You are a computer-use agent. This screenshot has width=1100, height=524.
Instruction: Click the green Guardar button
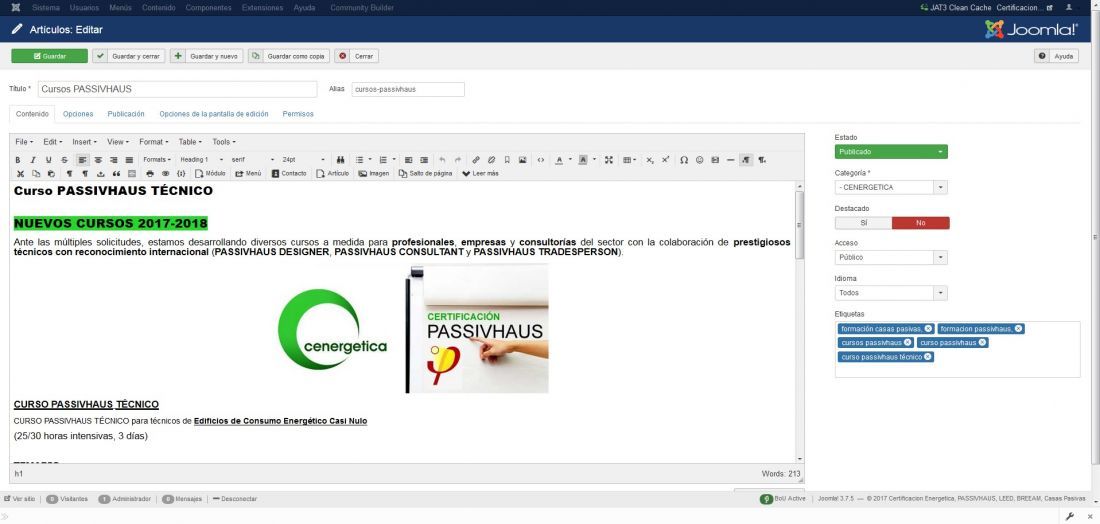coord(49,56)
